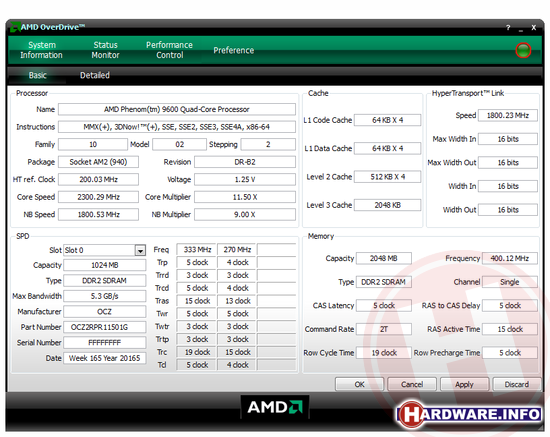Screen dimensions: 550x437
Task: Click the Cancel button
Action: 412,384
